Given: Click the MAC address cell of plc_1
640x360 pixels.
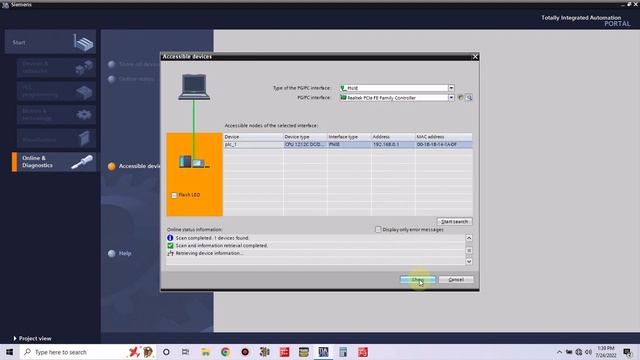Looking at the screenshot, I should [444, 144].
